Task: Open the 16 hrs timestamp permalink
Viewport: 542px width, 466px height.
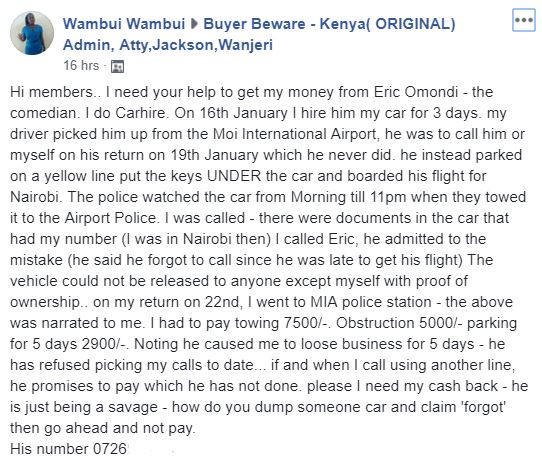Action: [81, 65]
